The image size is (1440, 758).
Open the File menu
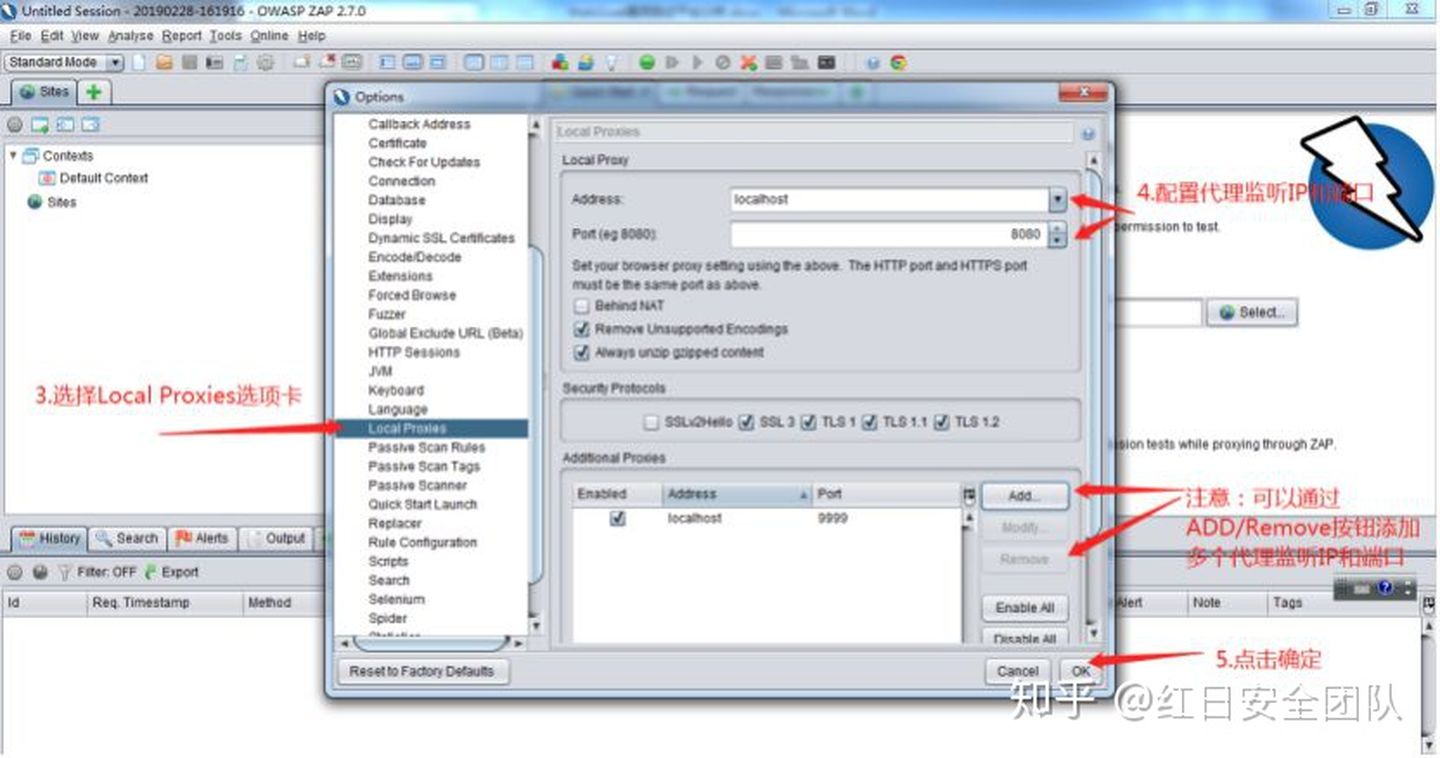21,35
